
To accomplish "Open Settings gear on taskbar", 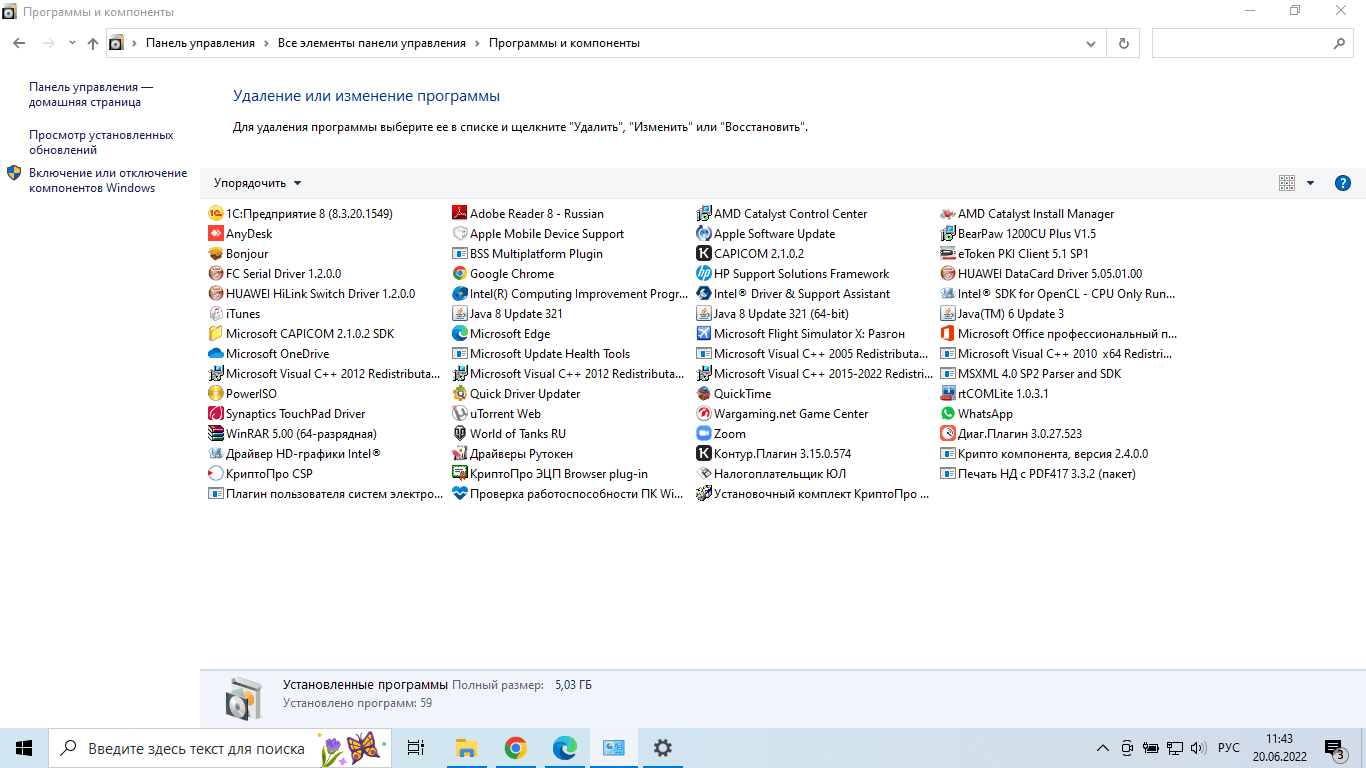I will click(662, 748).
